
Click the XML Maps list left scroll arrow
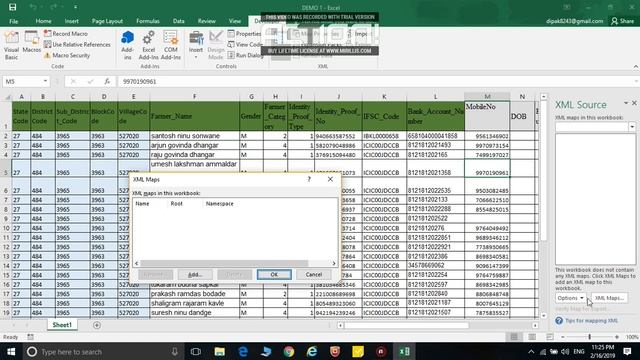137,264
